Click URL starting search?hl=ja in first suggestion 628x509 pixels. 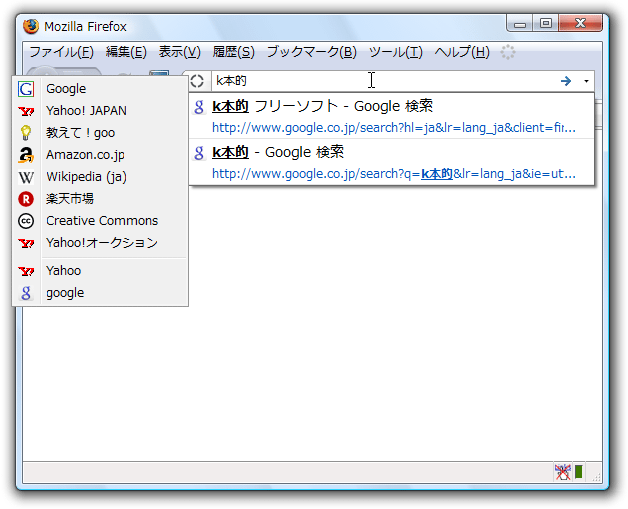(394, 128)
